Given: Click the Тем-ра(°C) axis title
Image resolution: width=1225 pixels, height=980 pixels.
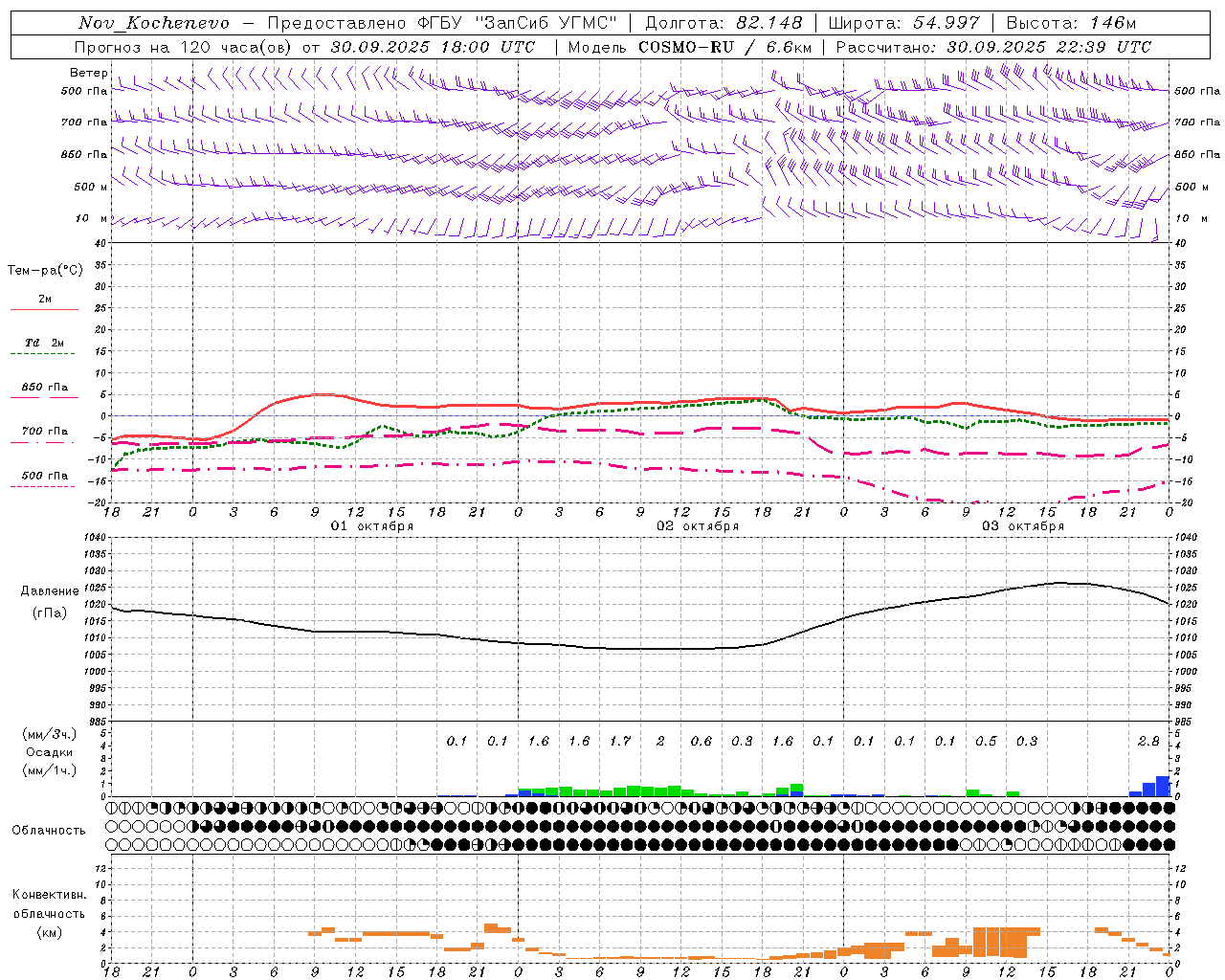Looking at the screenshot, I should (45, 271).
